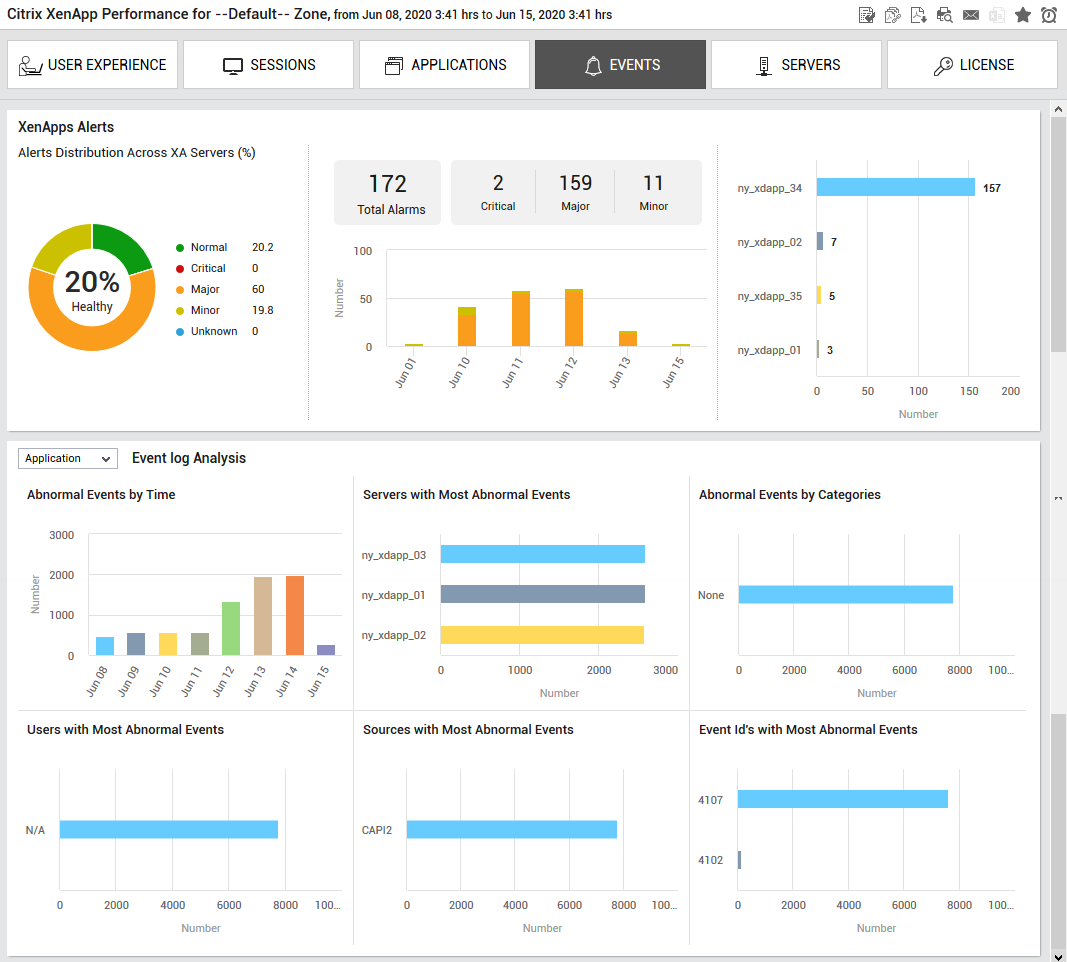Download the report as PDF

click(918, 15)
